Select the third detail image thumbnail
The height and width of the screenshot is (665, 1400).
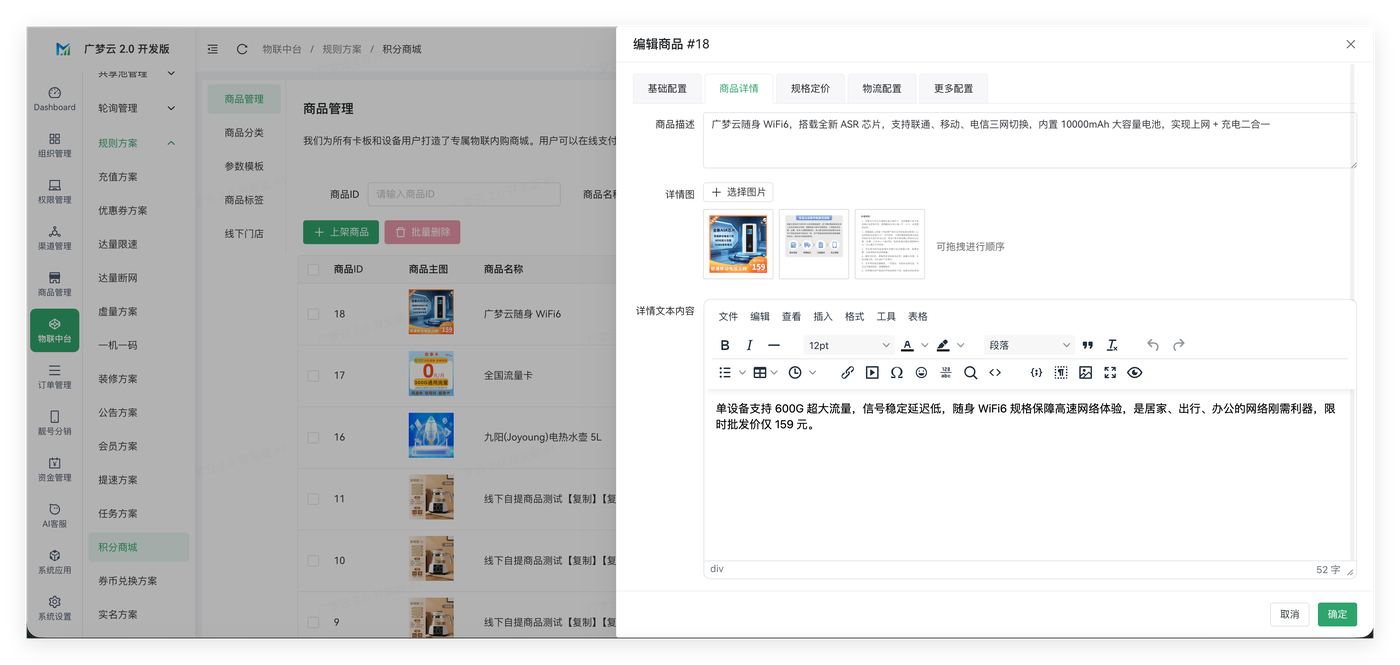[890, 244]
